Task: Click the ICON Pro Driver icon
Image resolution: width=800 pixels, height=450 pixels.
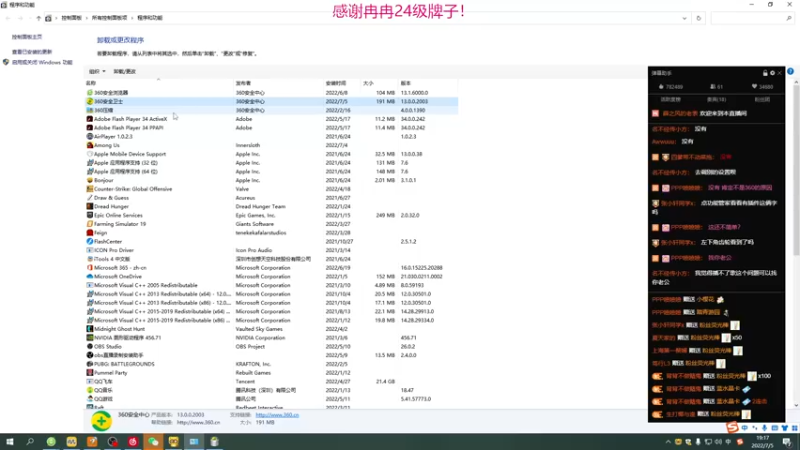Action: 90,250
